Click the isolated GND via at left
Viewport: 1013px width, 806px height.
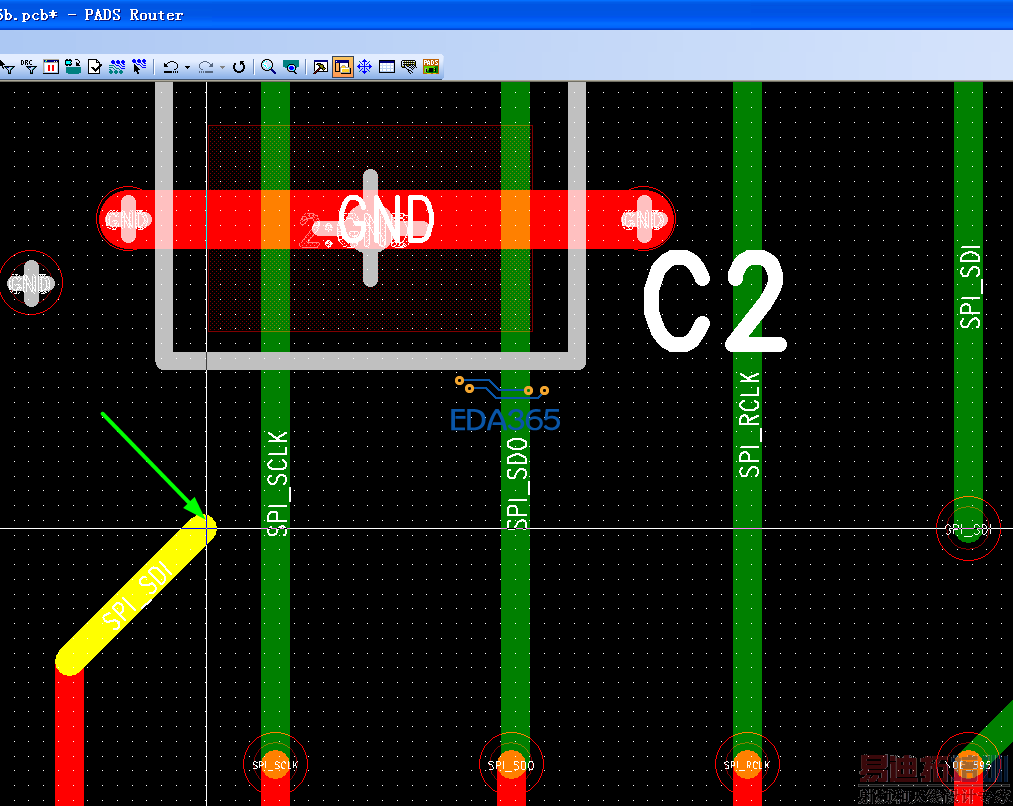pyautogui.click(x=30, y=283)
